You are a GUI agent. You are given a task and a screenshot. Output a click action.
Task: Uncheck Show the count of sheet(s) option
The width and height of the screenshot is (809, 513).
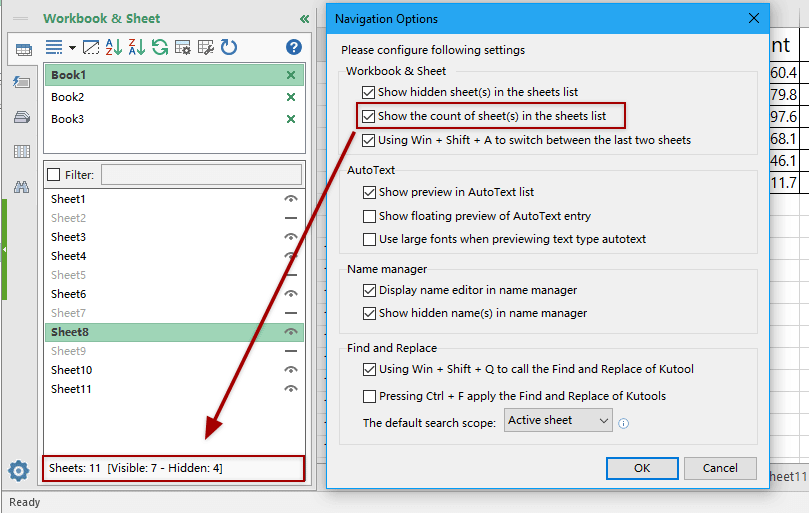tap(368, 116)
